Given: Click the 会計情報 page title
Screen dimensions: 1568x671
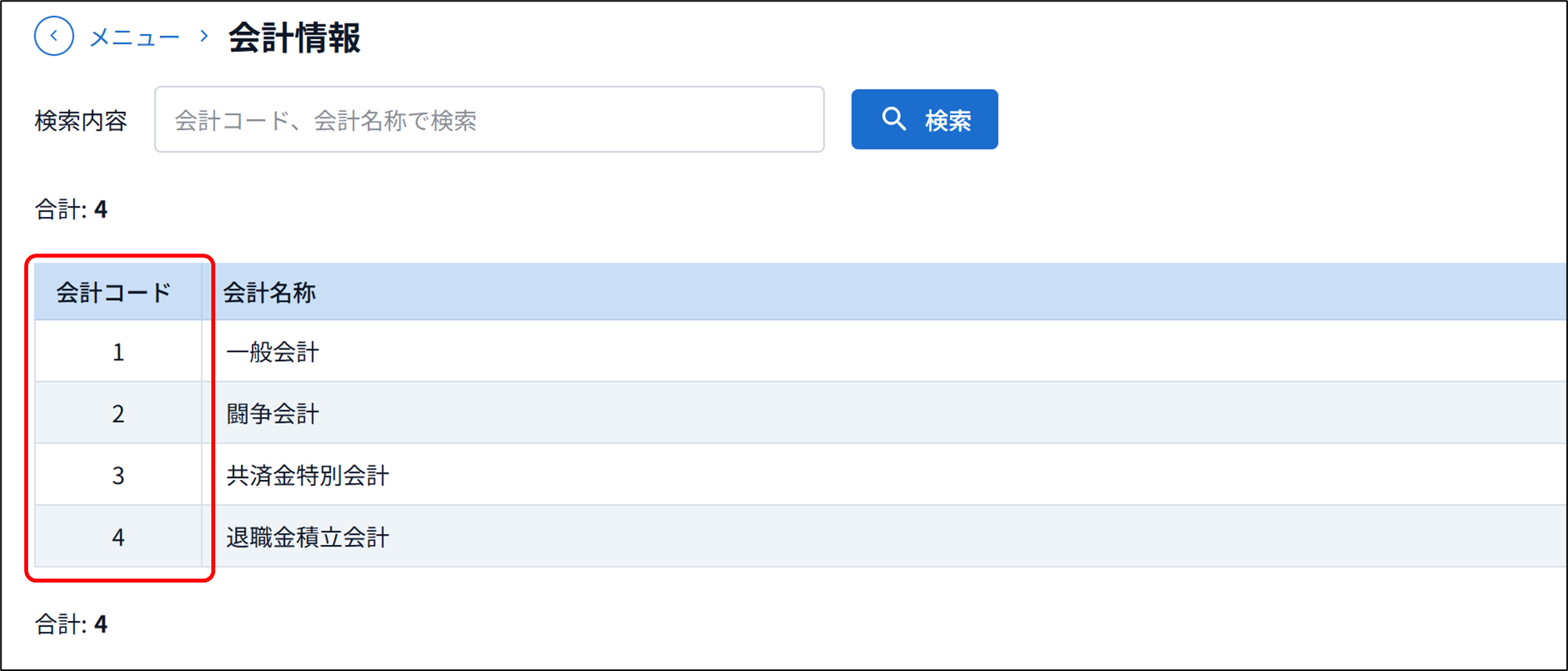Looking at the screenshot, I should tap(294, 37).
